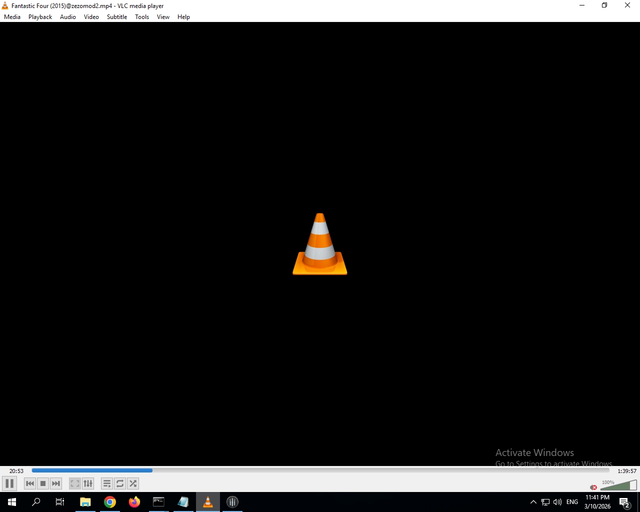Show hidden system tray icons
The width and height of the screenshot is (640, 512).
533,502
